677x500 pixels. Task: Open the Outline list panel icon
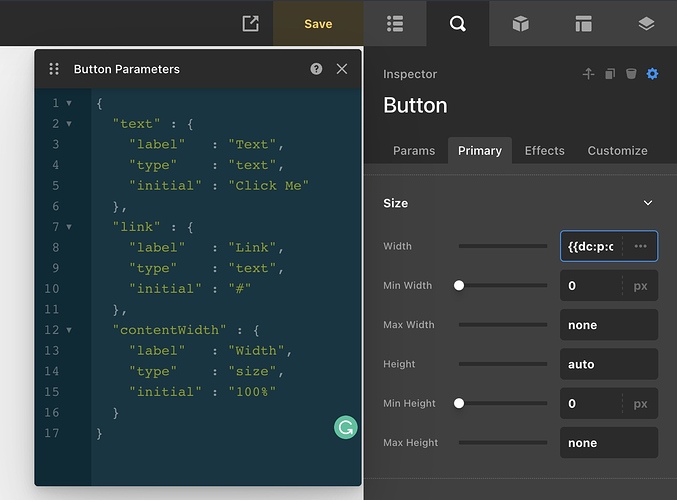[395, 23]
